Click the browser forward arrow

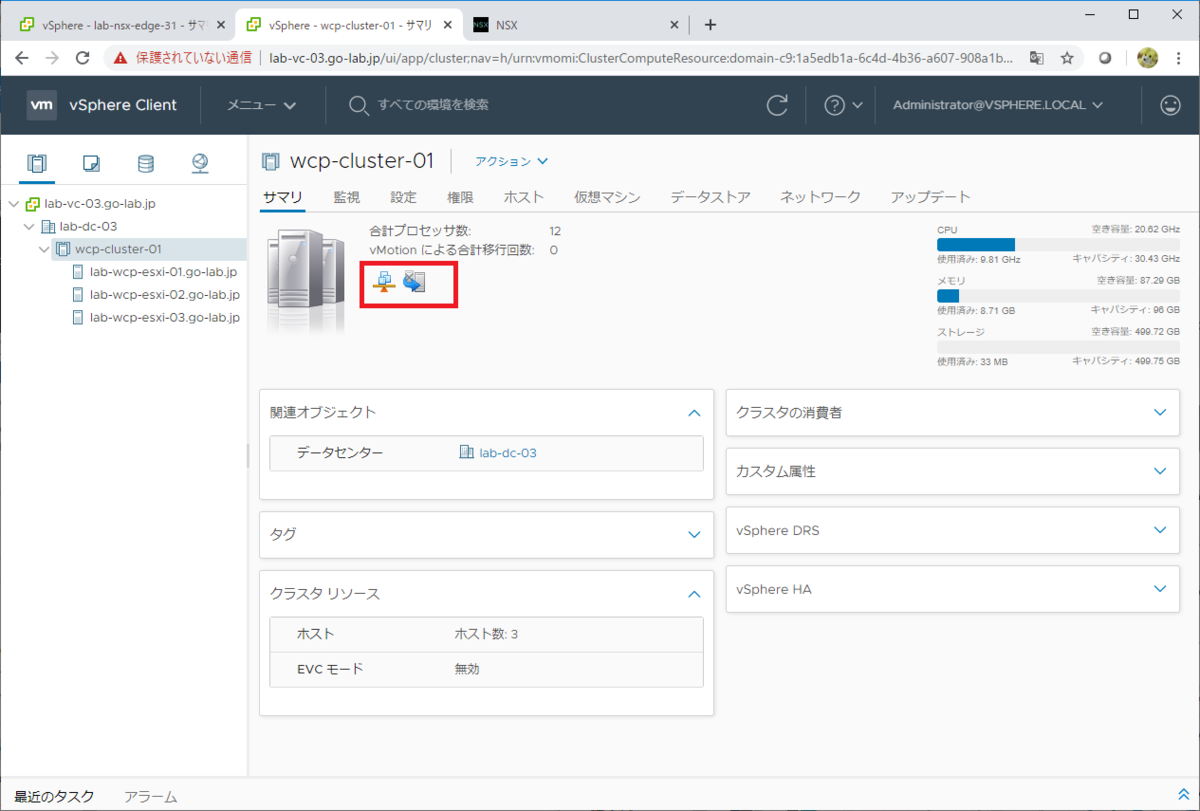[52, 58]
